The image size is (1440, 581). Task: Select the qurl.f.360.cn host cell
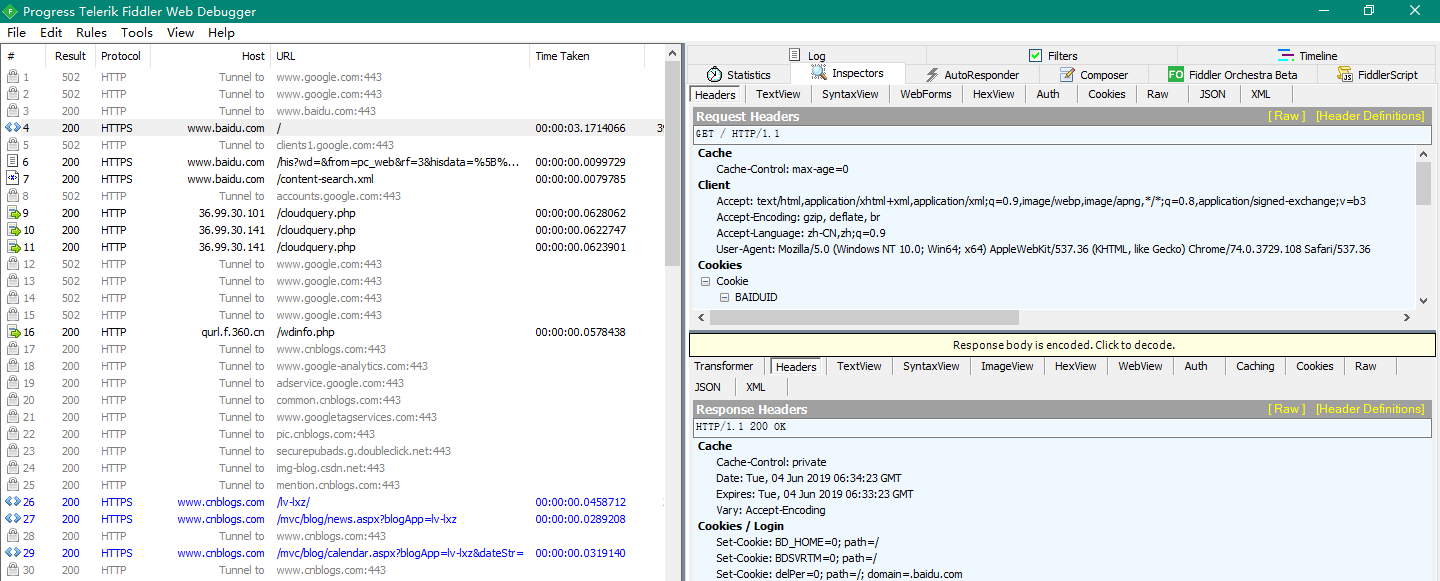pos(232,332)
